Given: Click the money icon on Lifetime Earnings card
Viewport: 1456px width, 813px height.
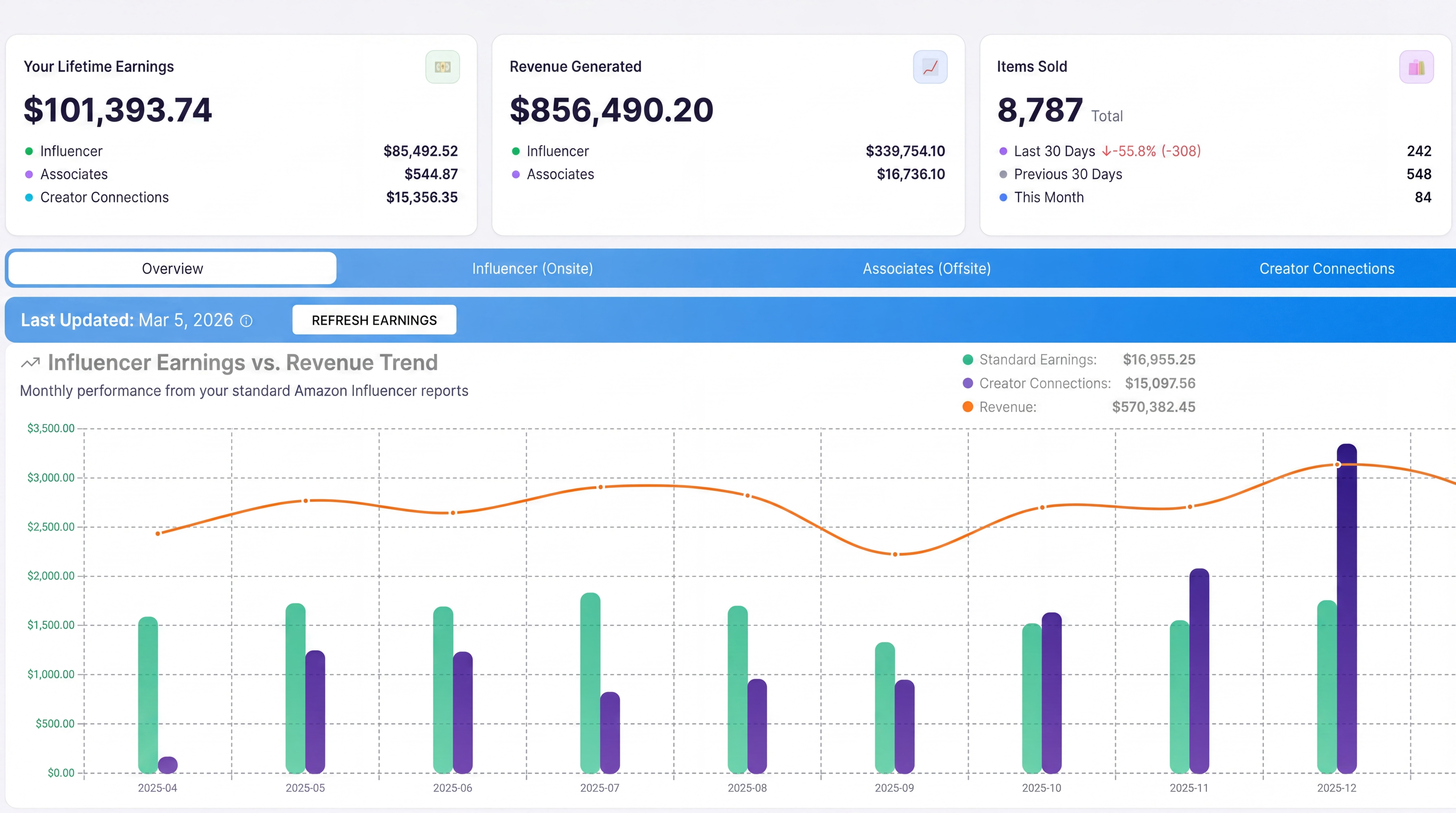Looking at the screenshot, I should [443, 67].
